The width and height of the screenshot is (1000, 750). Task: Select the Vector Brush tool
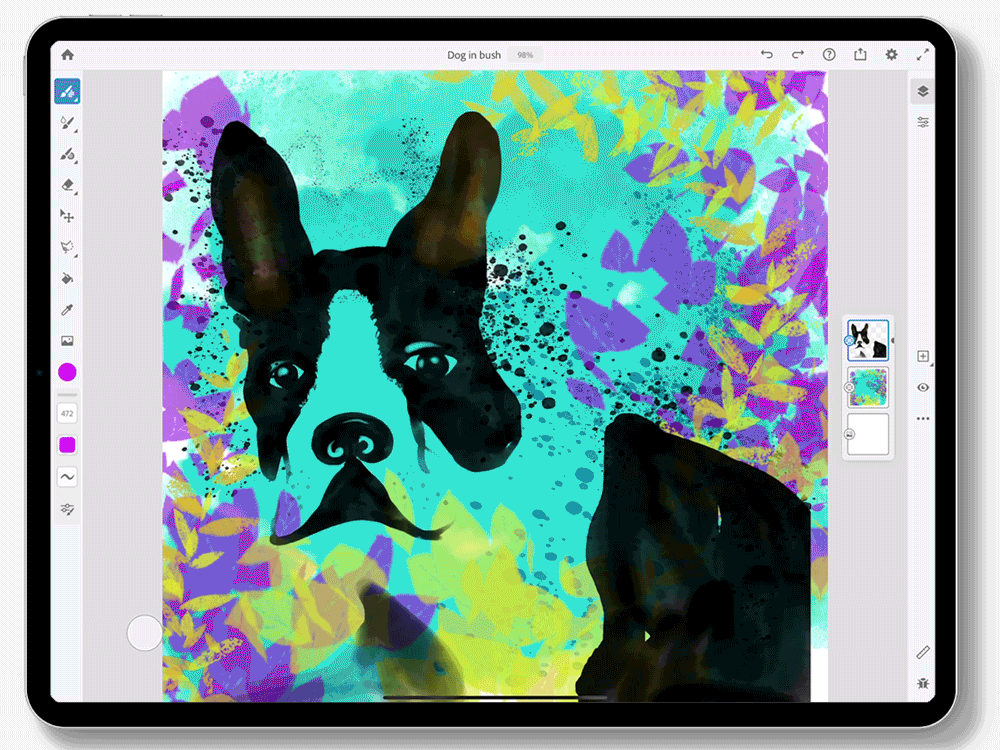[67, 154]
